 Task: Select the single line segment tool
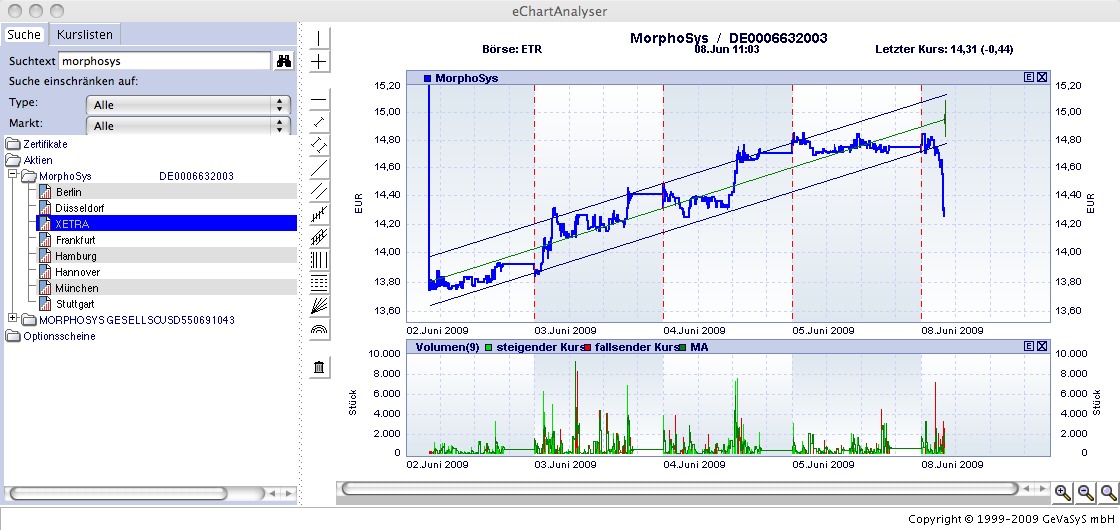click(x=319, y=123)
